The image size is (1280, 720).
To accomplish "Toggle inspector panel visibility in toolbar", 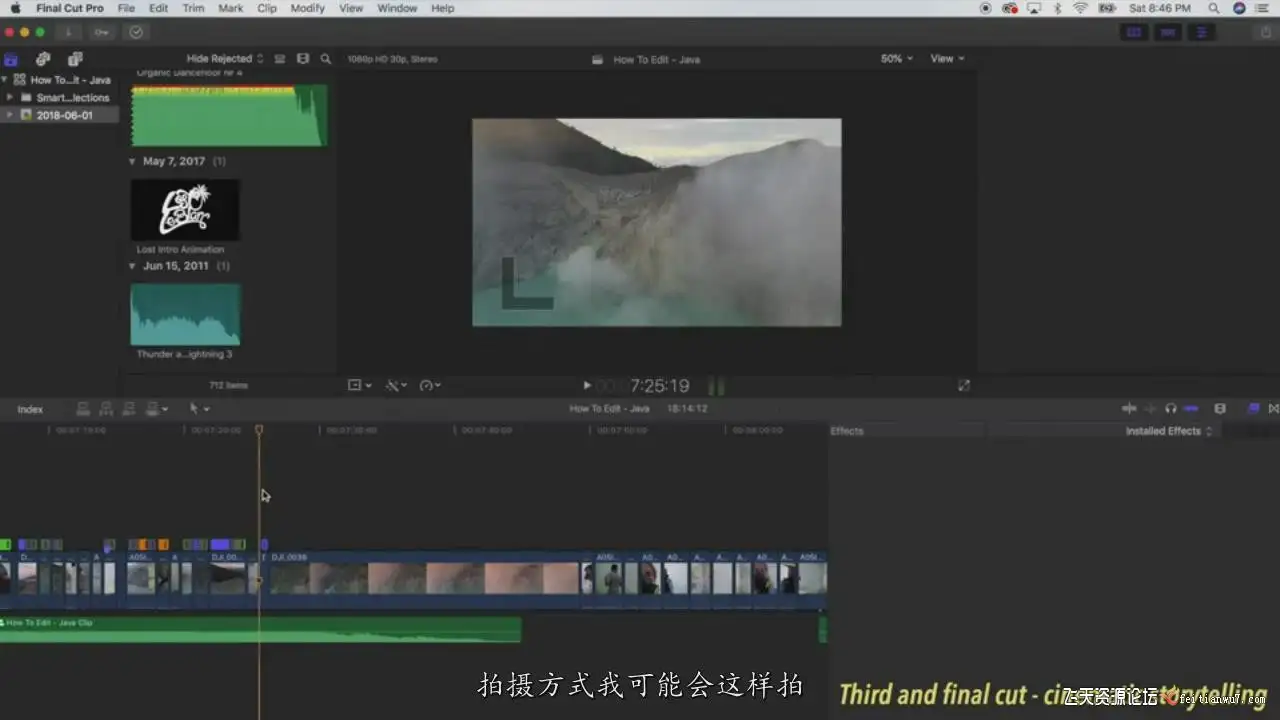I will 1201,32.
